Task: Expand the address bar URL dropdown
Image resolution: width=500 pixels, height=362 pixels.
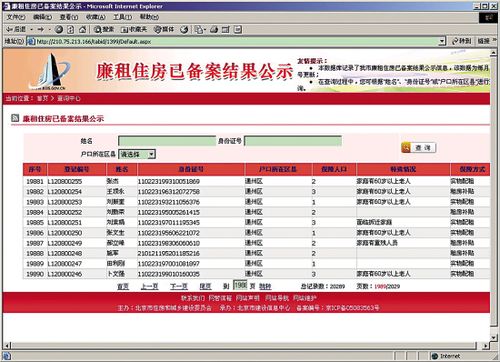Action: click(442, 41)
